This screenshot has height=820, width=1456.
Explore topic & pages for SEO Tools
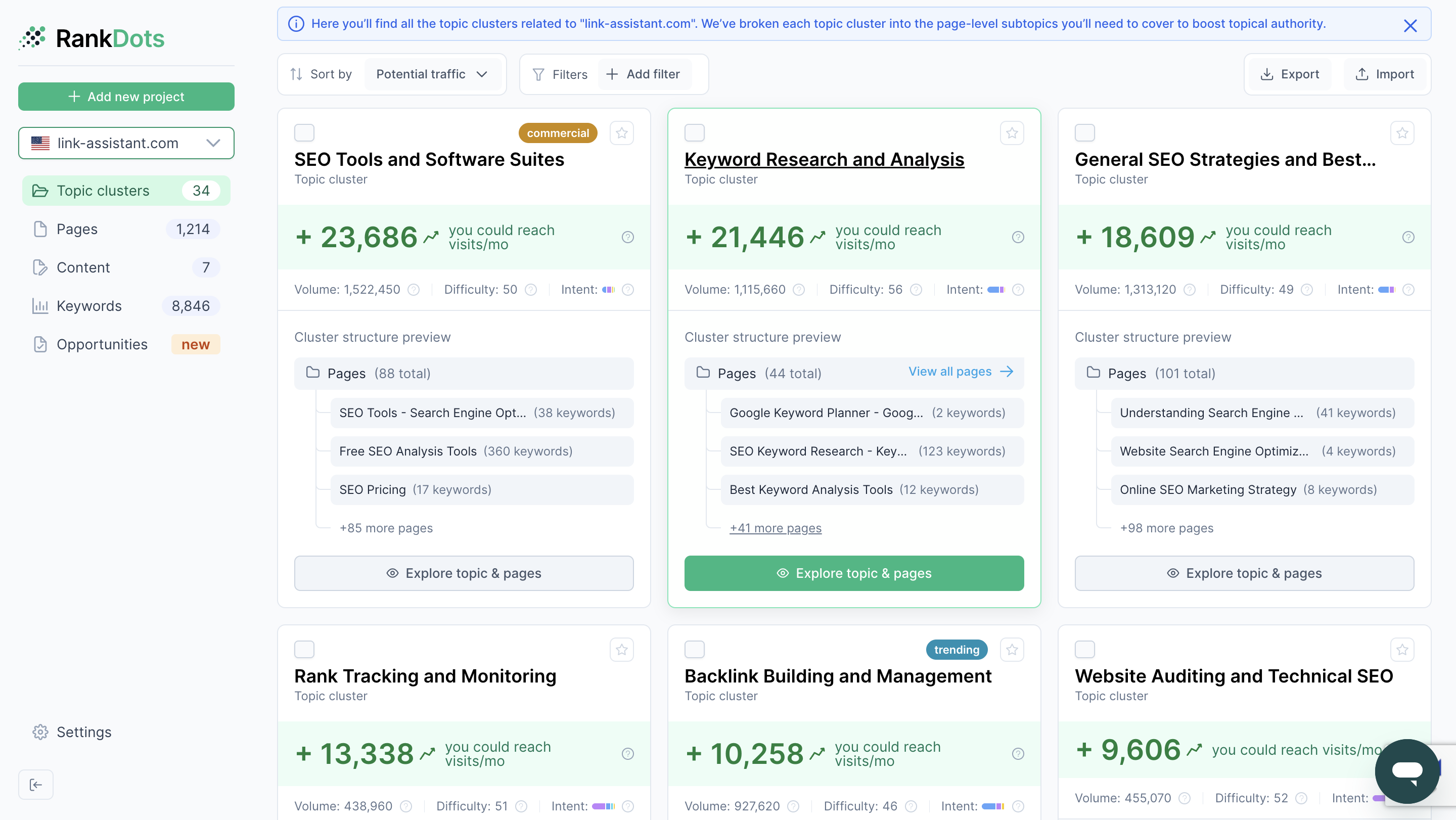click(x=464, y=573)
